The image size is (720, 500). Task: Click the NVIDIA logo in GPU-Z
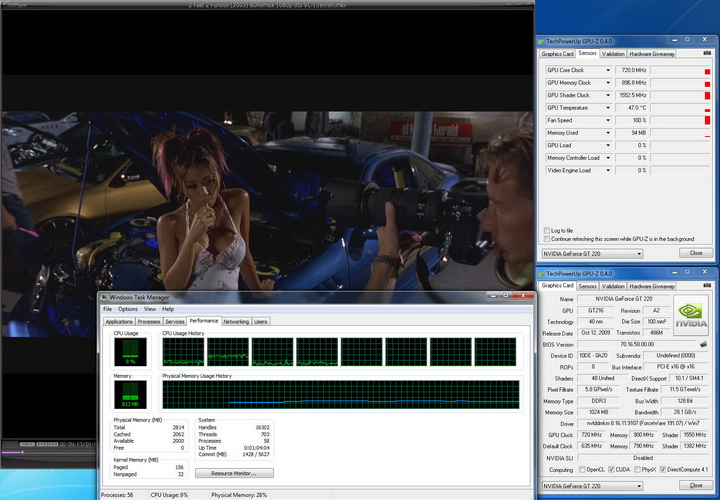point(688,313)
